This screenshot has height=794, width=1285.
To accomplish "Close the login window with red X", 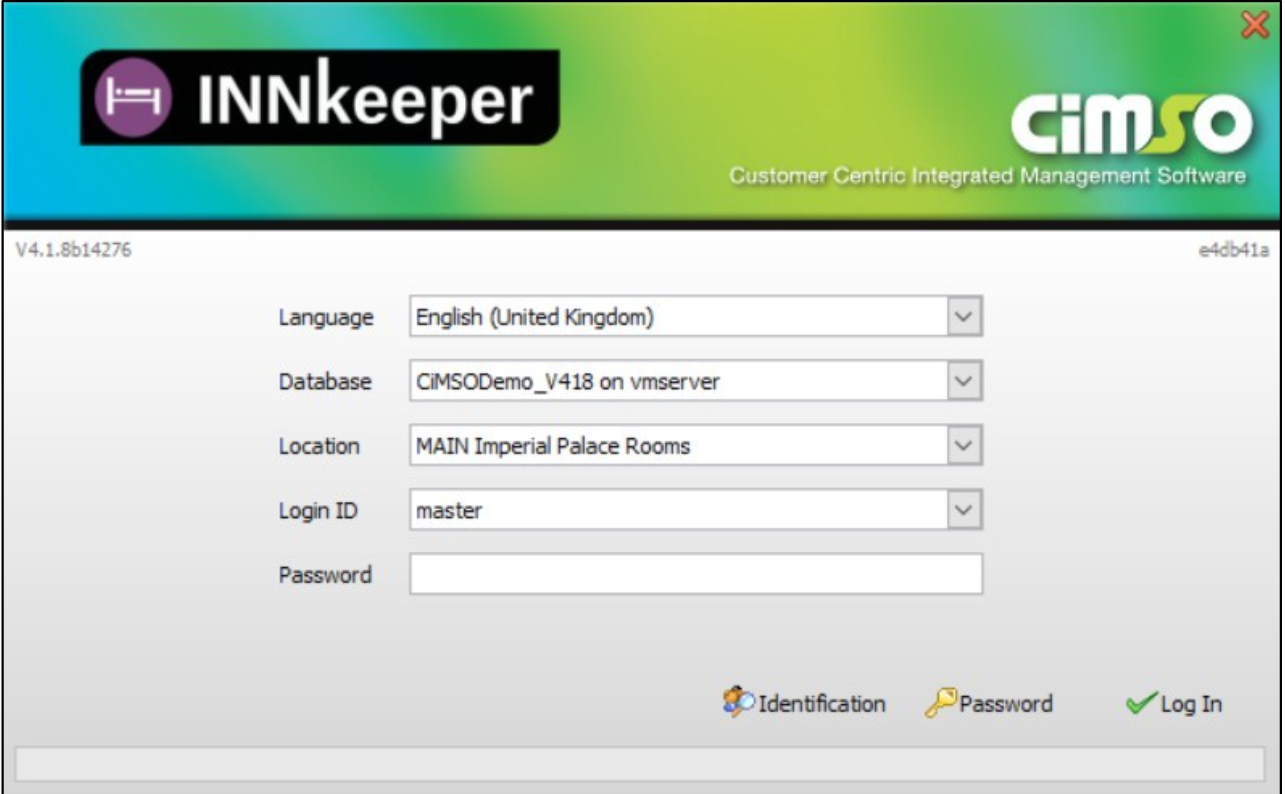I will 1254,24.
